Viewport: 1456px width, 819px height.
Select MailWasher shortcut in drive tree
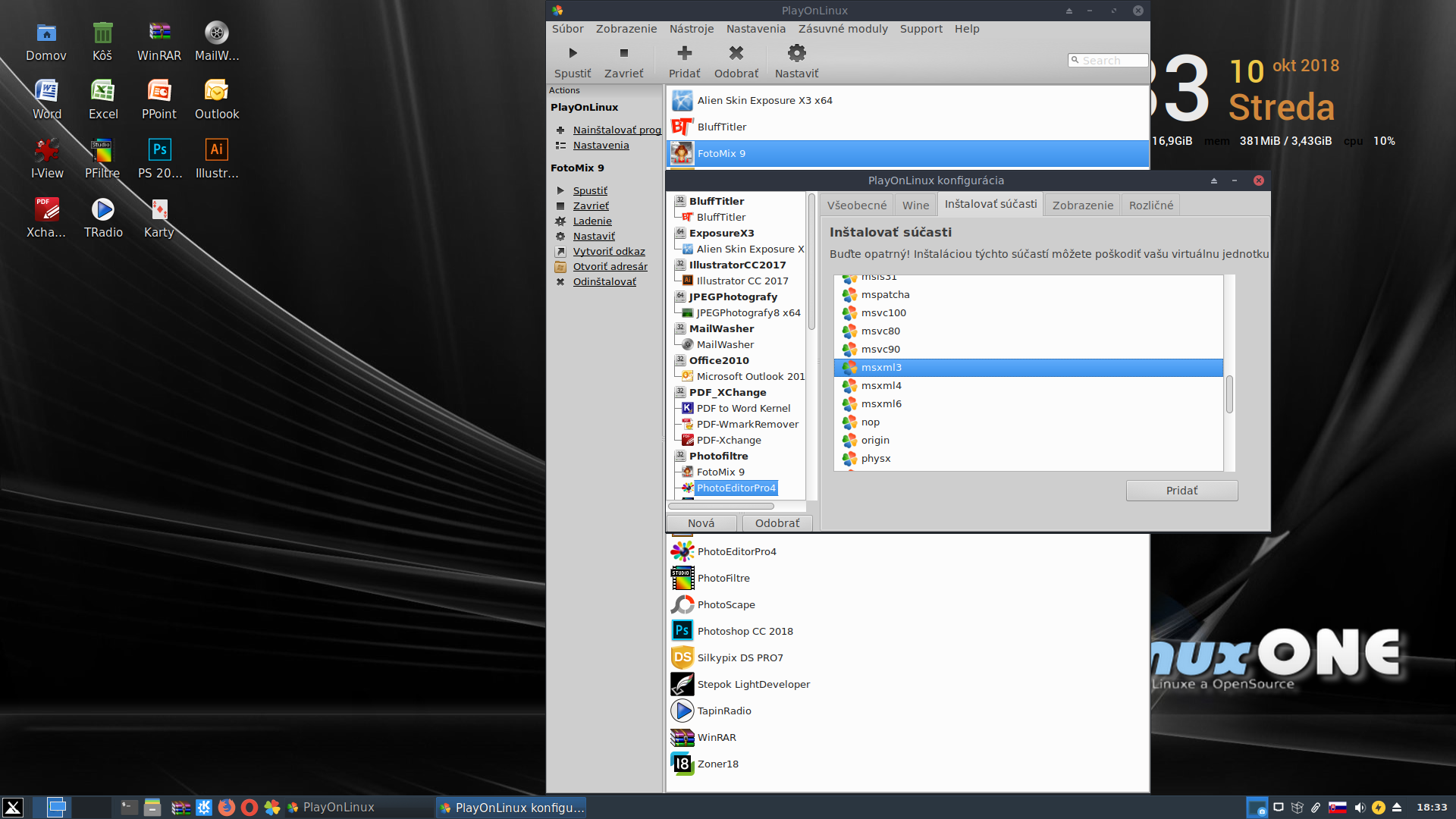(725, 345)
